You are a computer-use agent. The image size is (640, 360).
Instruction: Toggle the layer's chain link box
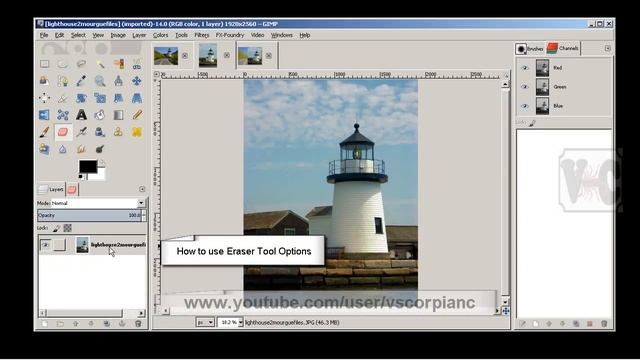(x=60, y=245)
